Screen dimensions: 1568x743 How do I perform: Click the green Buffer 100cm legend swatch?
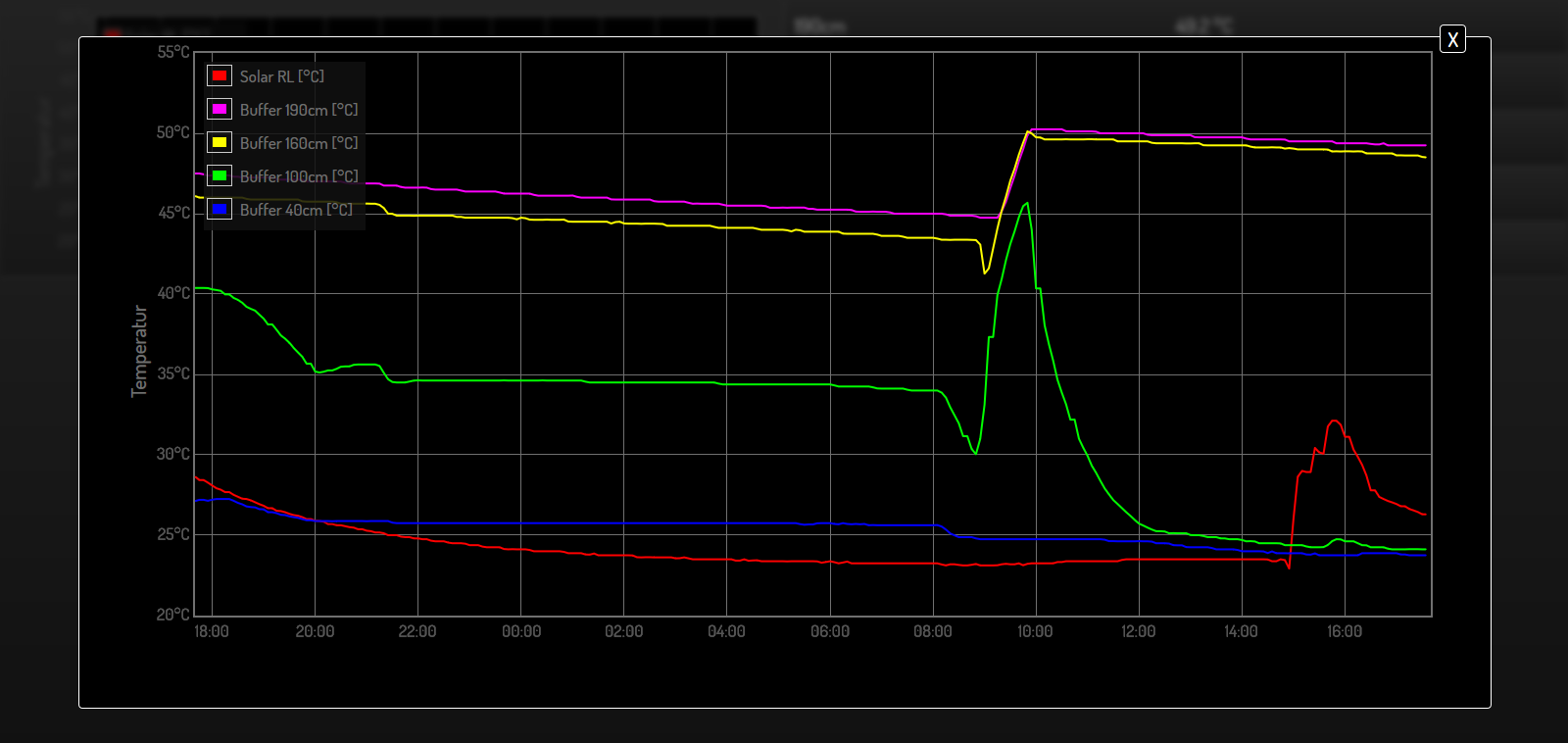220,176
